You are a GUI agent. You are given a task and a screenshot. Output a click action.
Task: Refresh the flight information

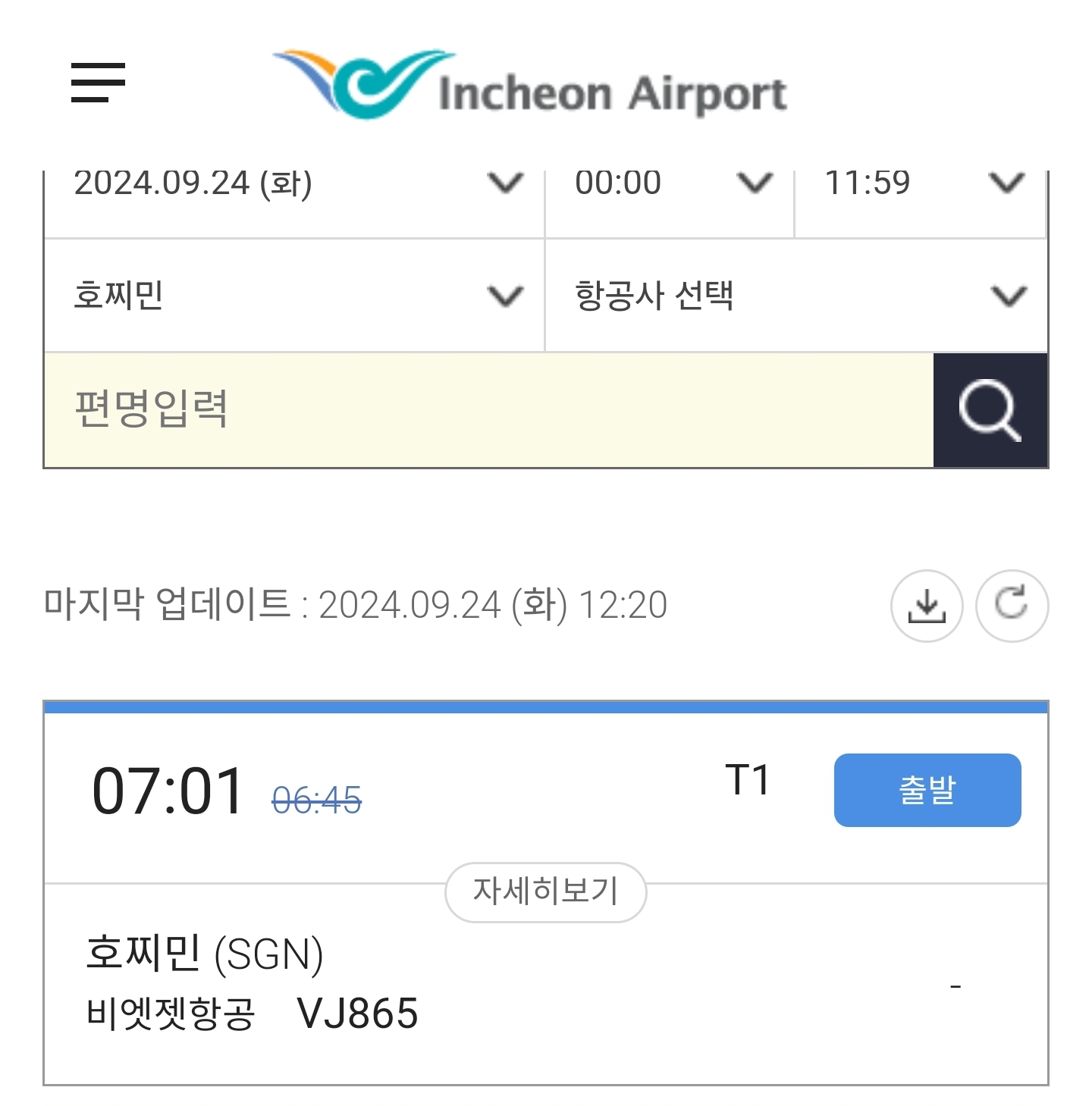1012,606
